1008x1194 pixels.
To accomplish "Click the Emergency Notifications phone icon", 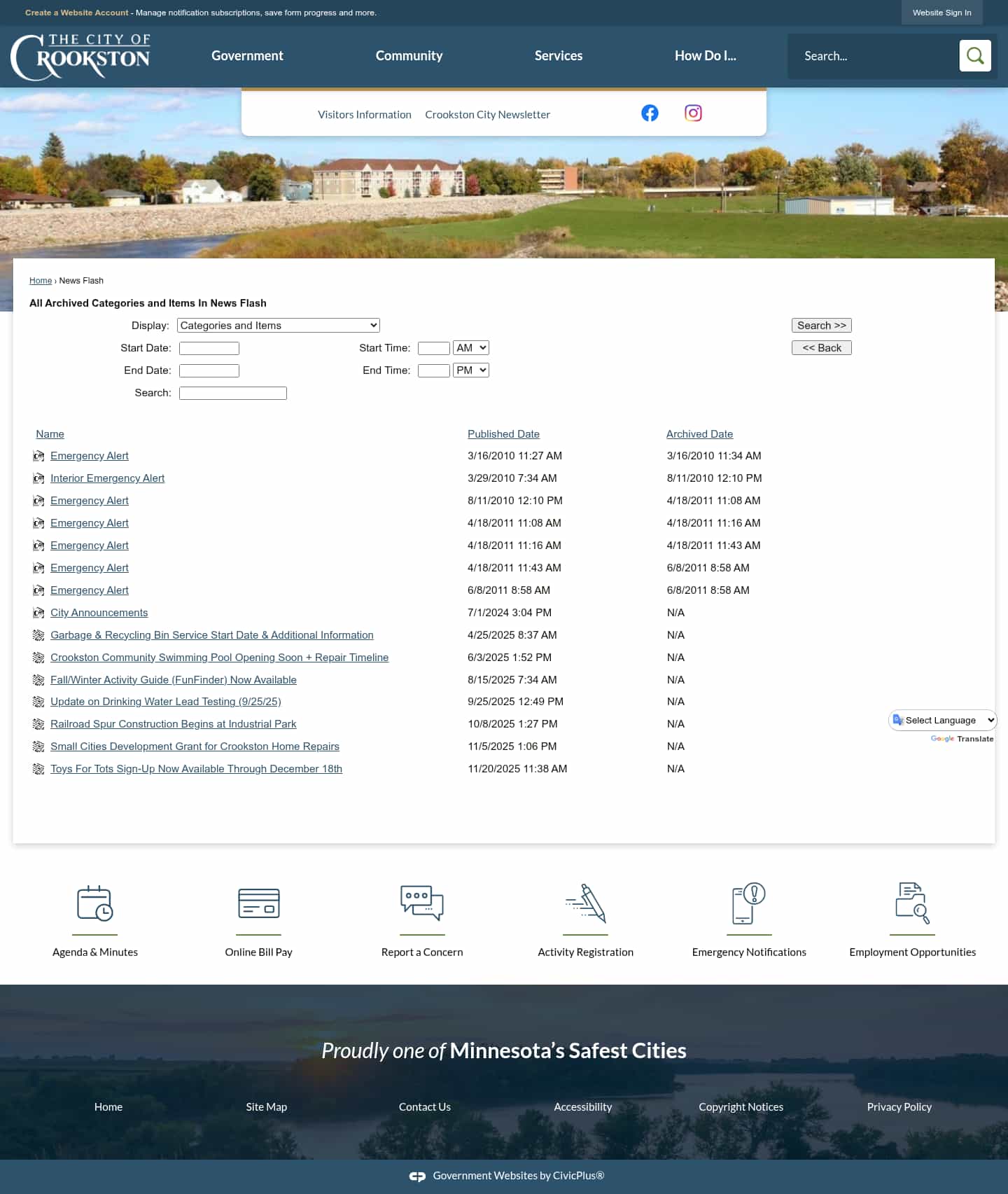I will click(749, 903).
